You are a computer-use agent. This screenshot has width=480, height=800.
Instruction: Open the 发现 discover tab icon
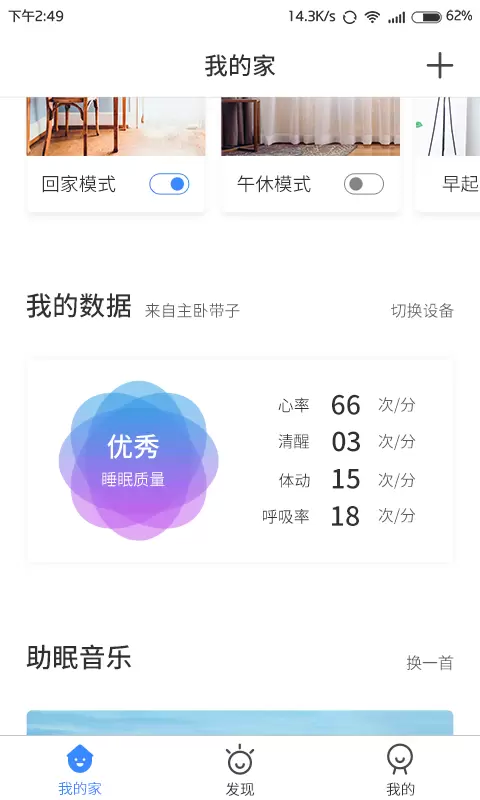(240, 760)
